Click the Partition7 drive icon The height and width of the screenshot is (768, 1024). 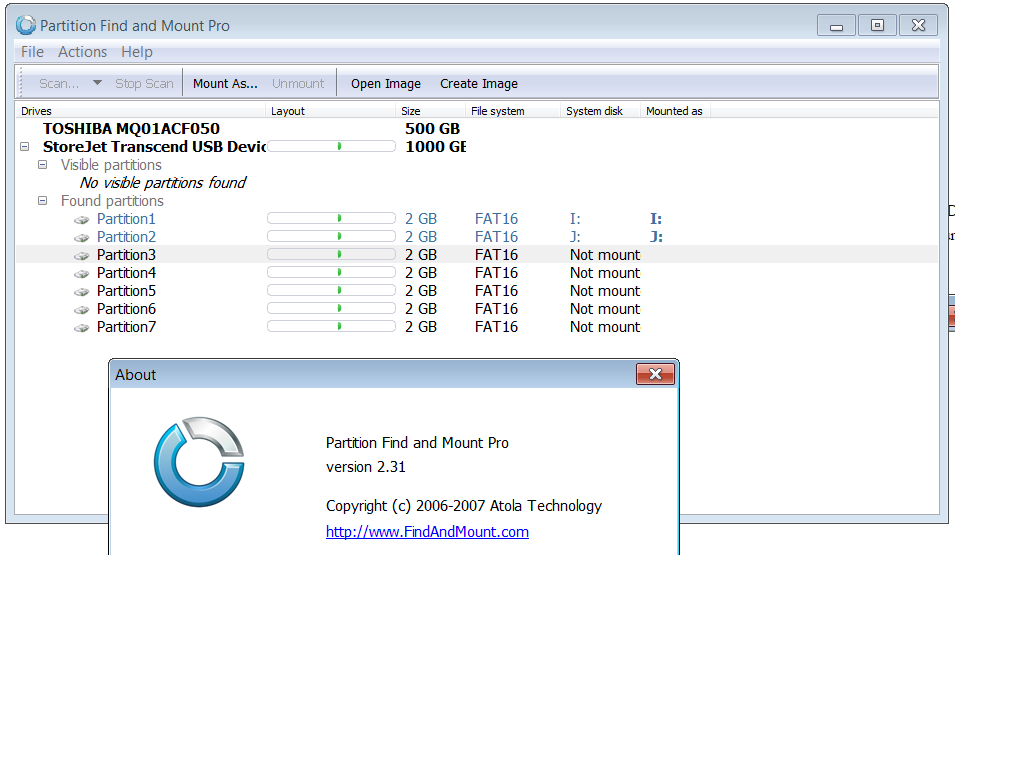click(x=82, y=328)
